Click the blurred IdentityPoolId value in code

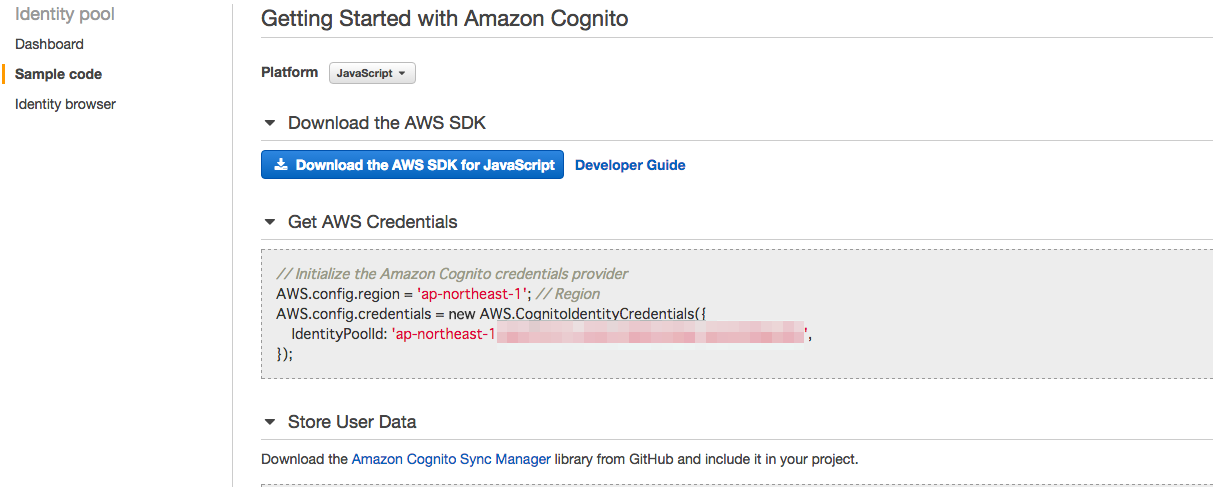tap(650, 334)
